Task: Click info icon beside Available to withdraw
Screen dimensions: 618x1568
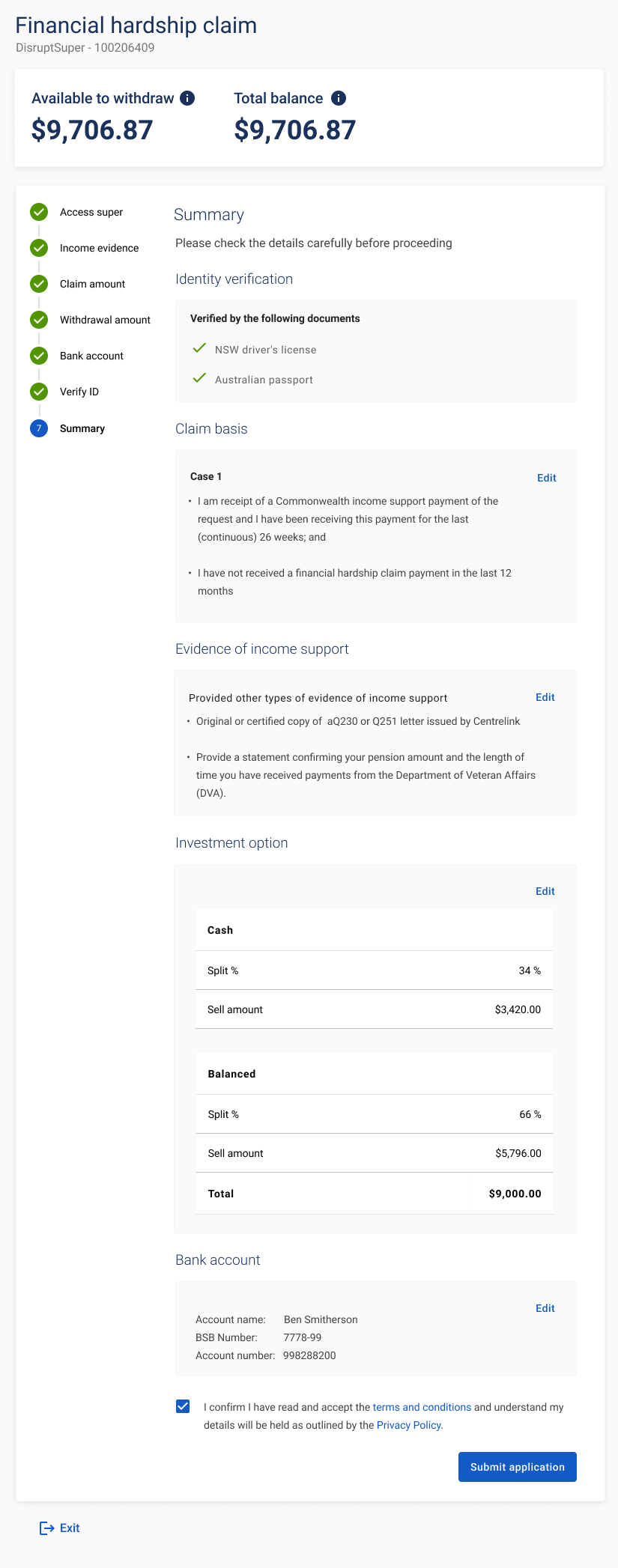Action: click(x=188, y=98)
